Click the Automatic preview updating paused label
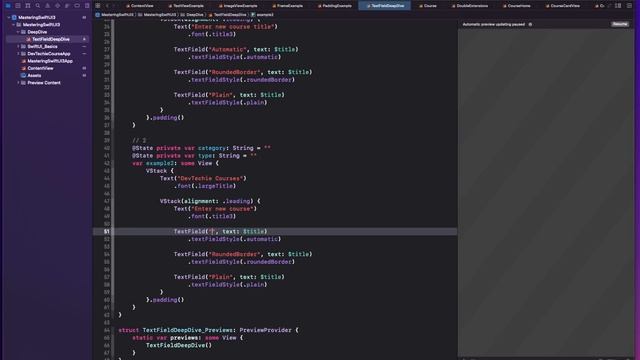640x360 pixels. (x=493, y=24)
